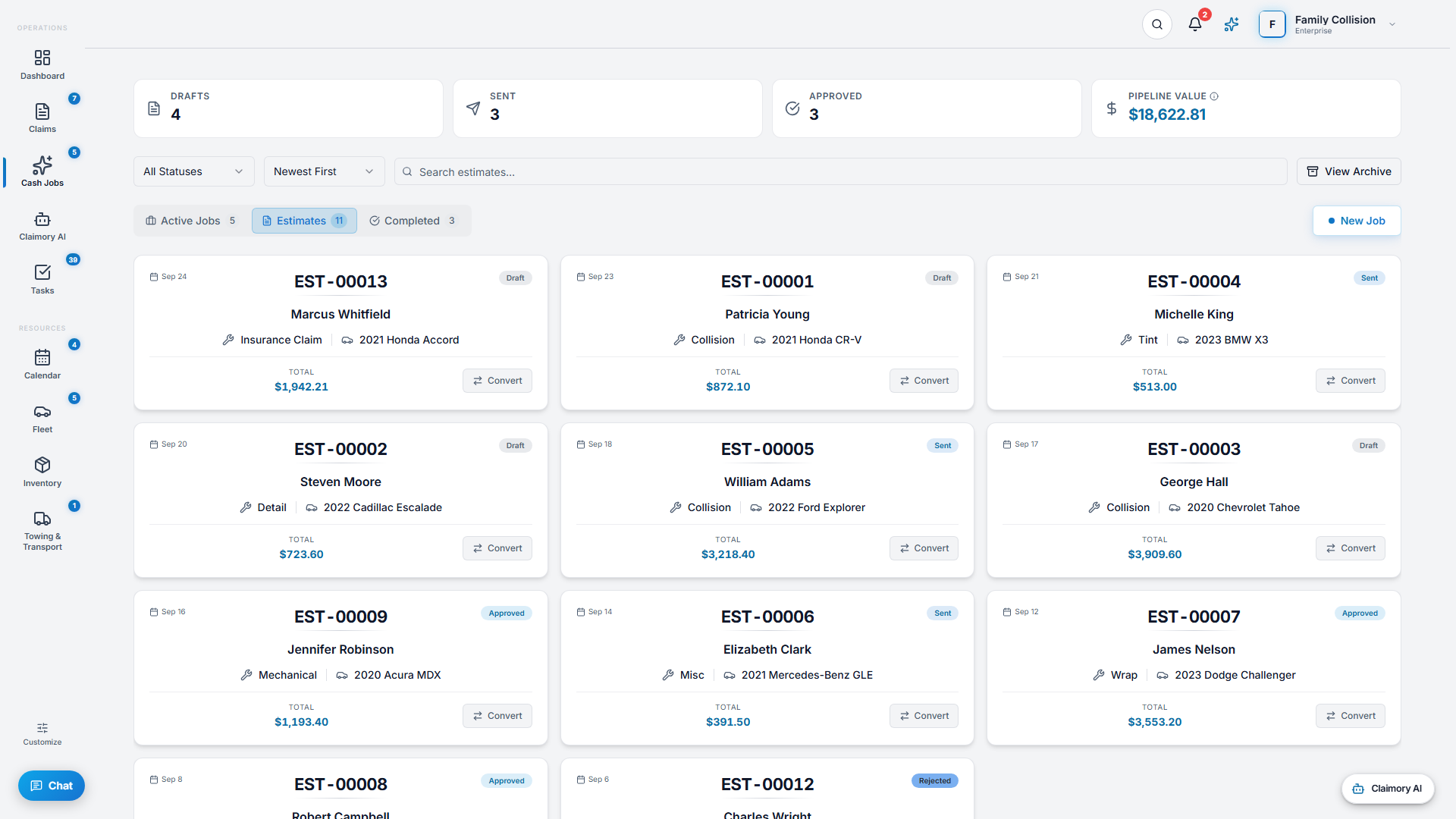1456x819 pixels.
Task: Click the Approved summary card
Action: 927,108
